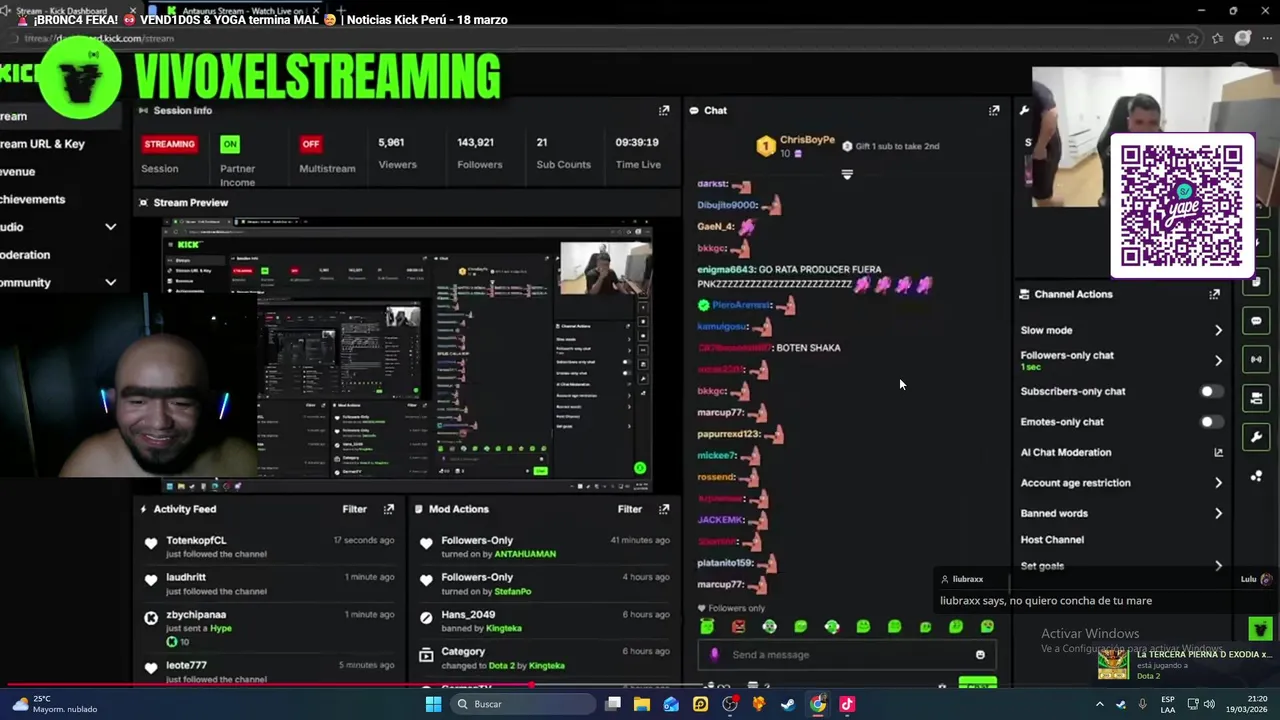Open a new browser tab
This screenshot has width=1280, height=720.
[340, 11]
